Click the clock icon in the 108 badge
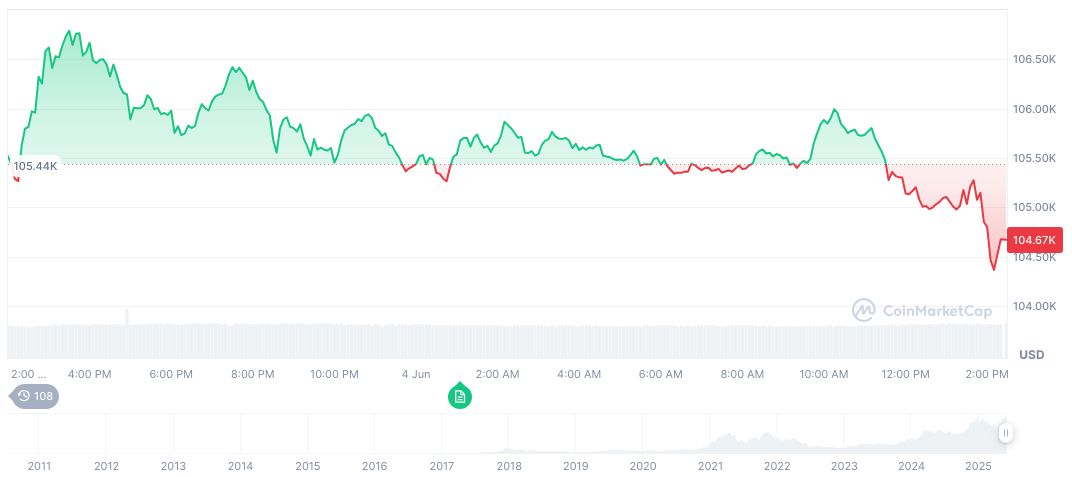Screen dimensions: 1072x477 coord(24,396)
